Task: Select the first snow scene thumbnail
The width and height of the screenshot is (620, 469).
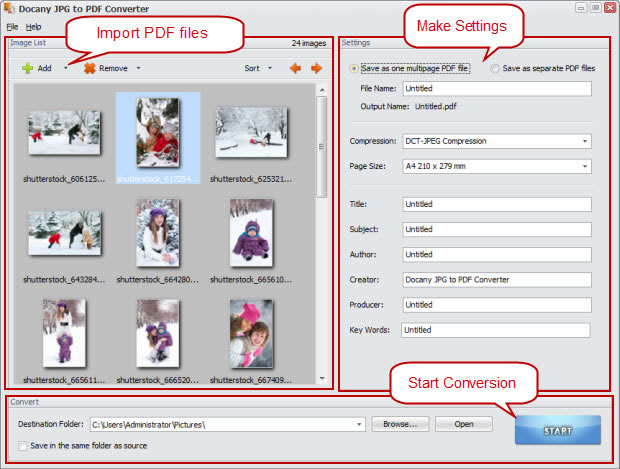Action: (x=64, y=132)
